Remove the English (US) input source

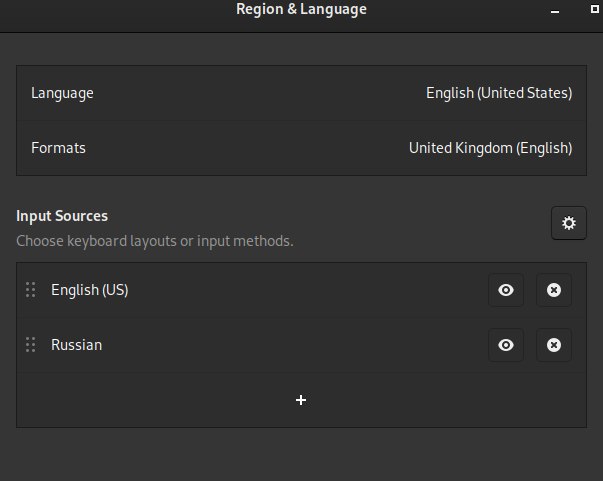(x=554, y=290)
